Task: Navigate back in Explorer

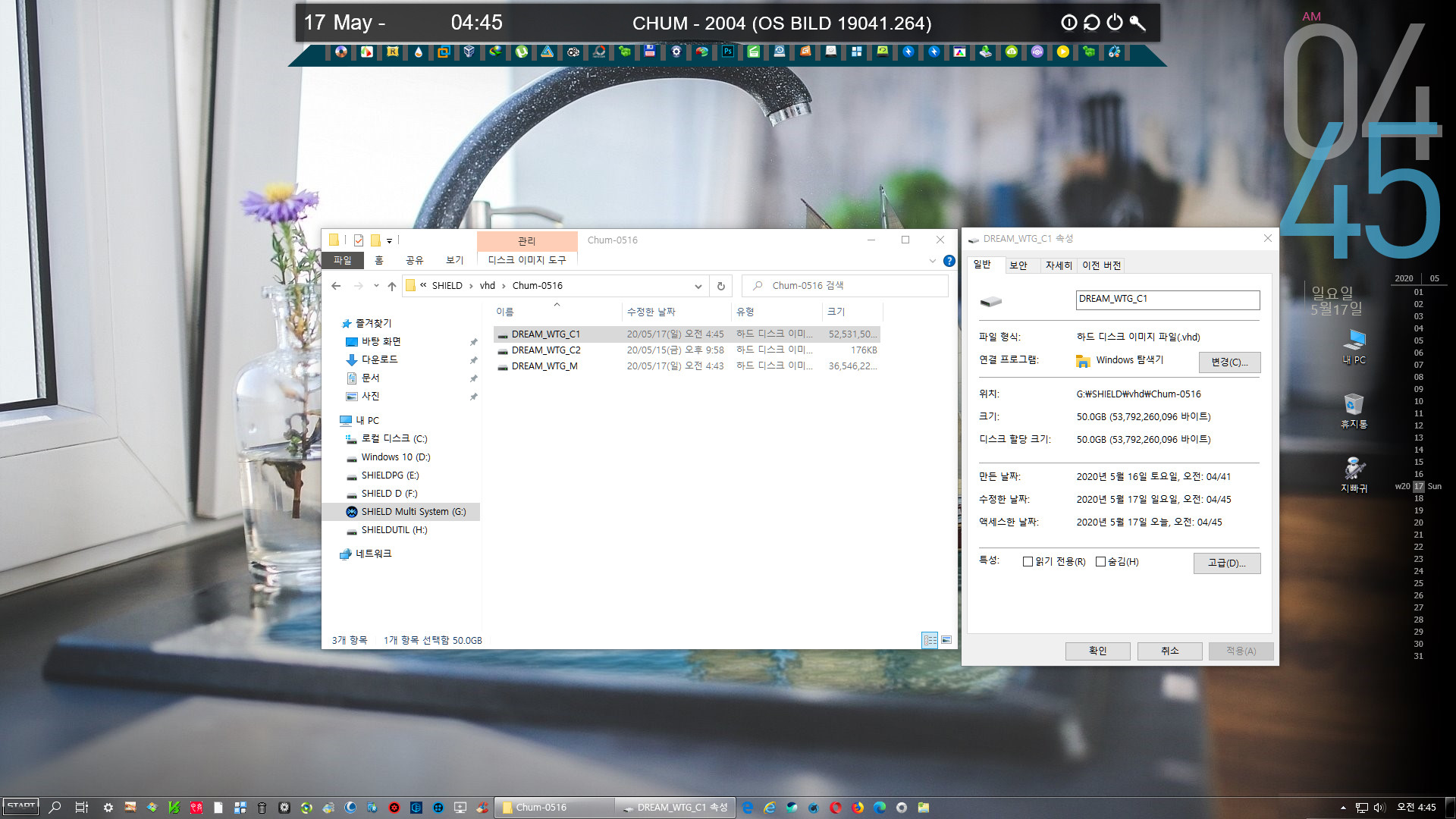Action: coord(336,286)
